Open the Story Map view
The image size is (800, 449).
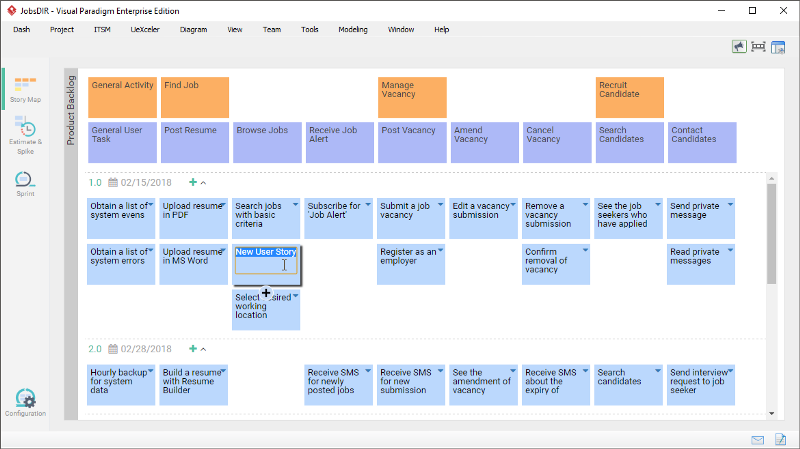pyautogui.click(x=25, y=89)
